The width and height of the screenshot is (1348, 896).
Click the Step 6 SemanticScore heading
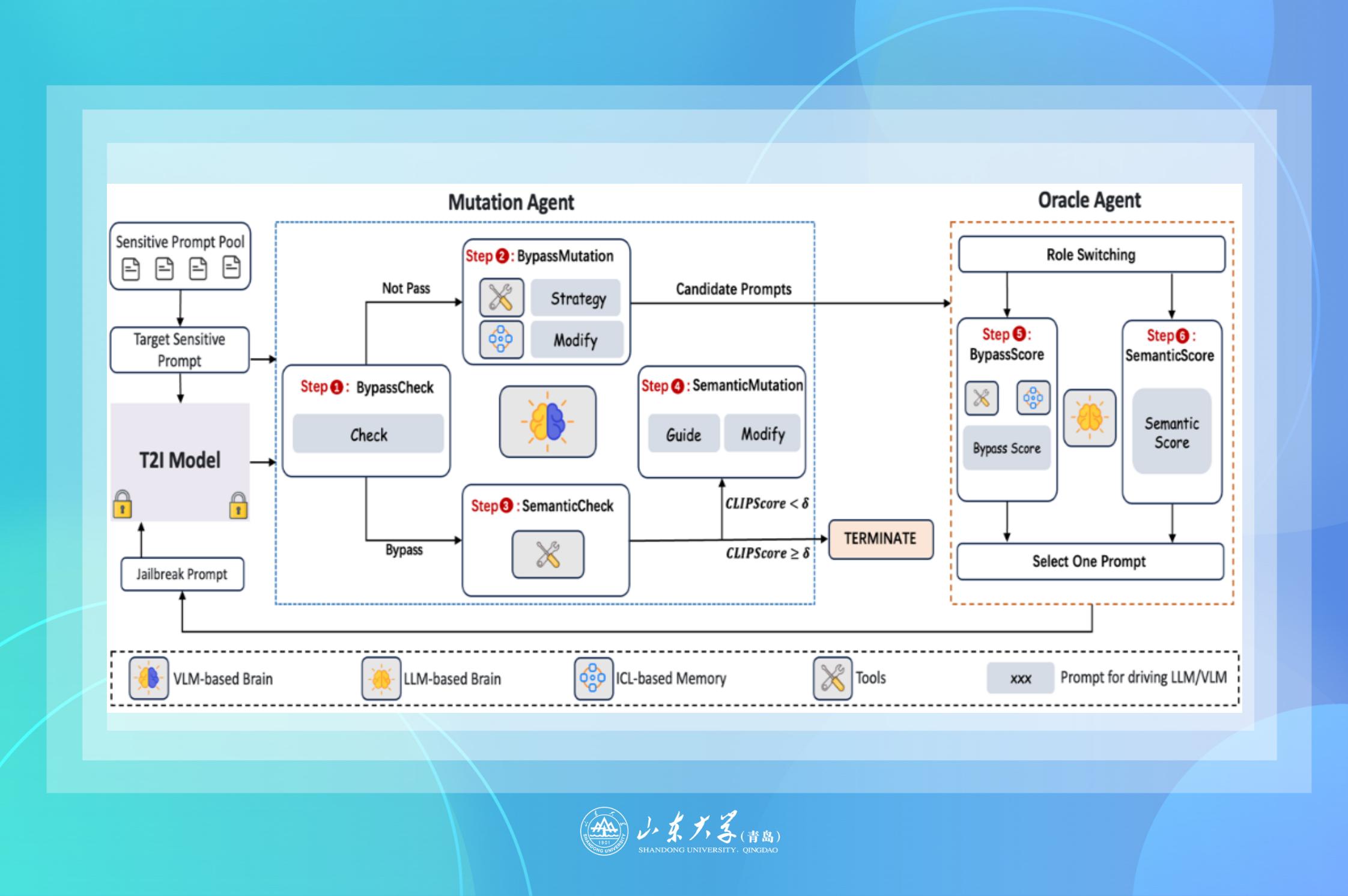click(x=1170, y=345)
